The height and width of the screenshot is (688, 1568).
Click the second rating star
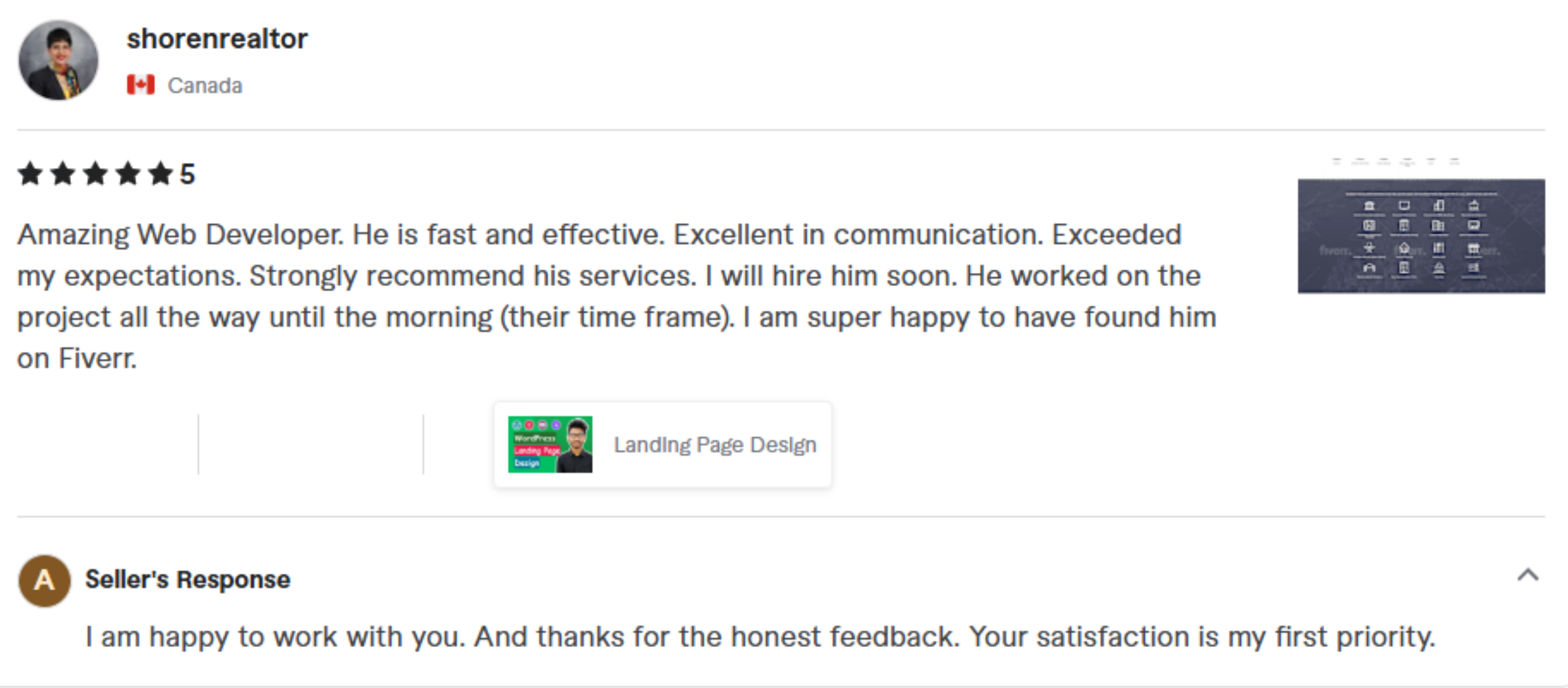62,174
